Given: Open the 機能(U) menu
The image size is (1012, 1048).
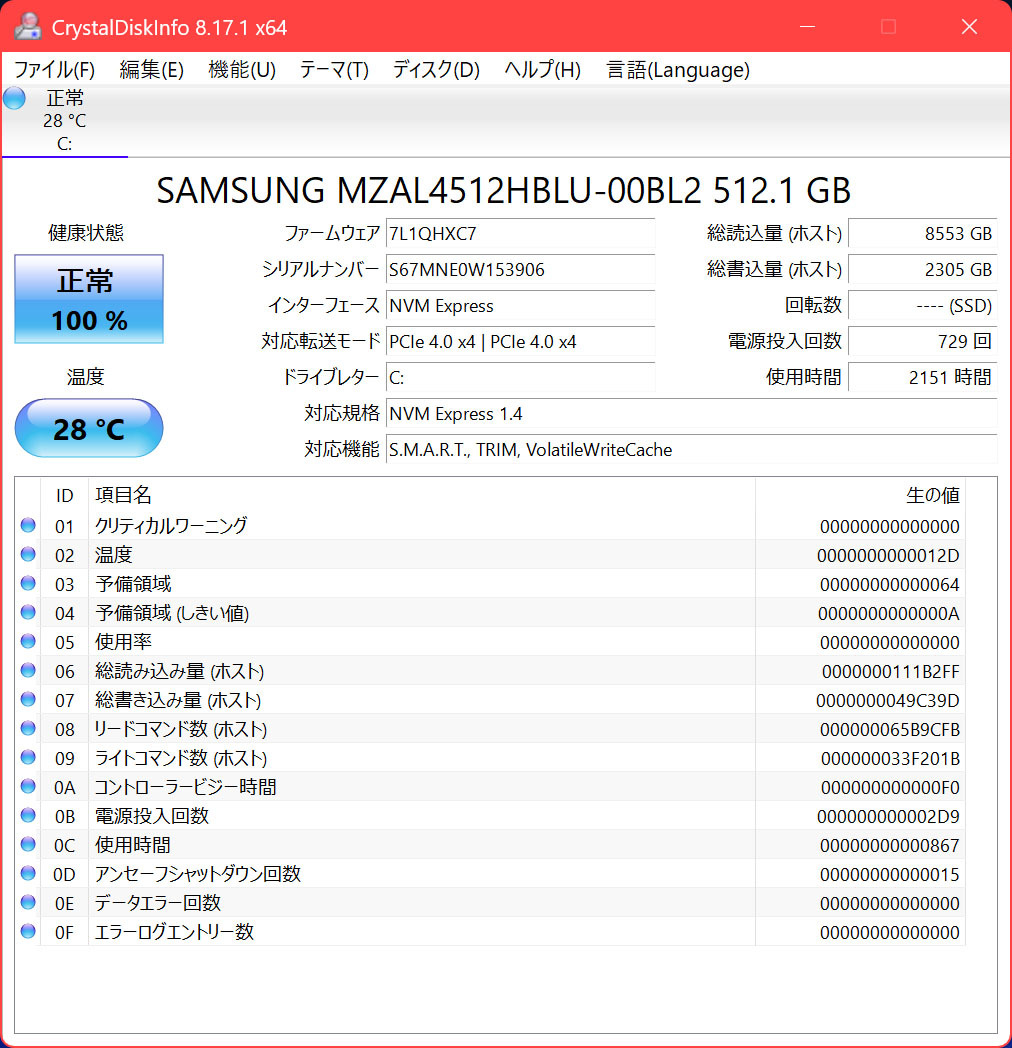Looking at the screenshot, I should coord(242,70).
